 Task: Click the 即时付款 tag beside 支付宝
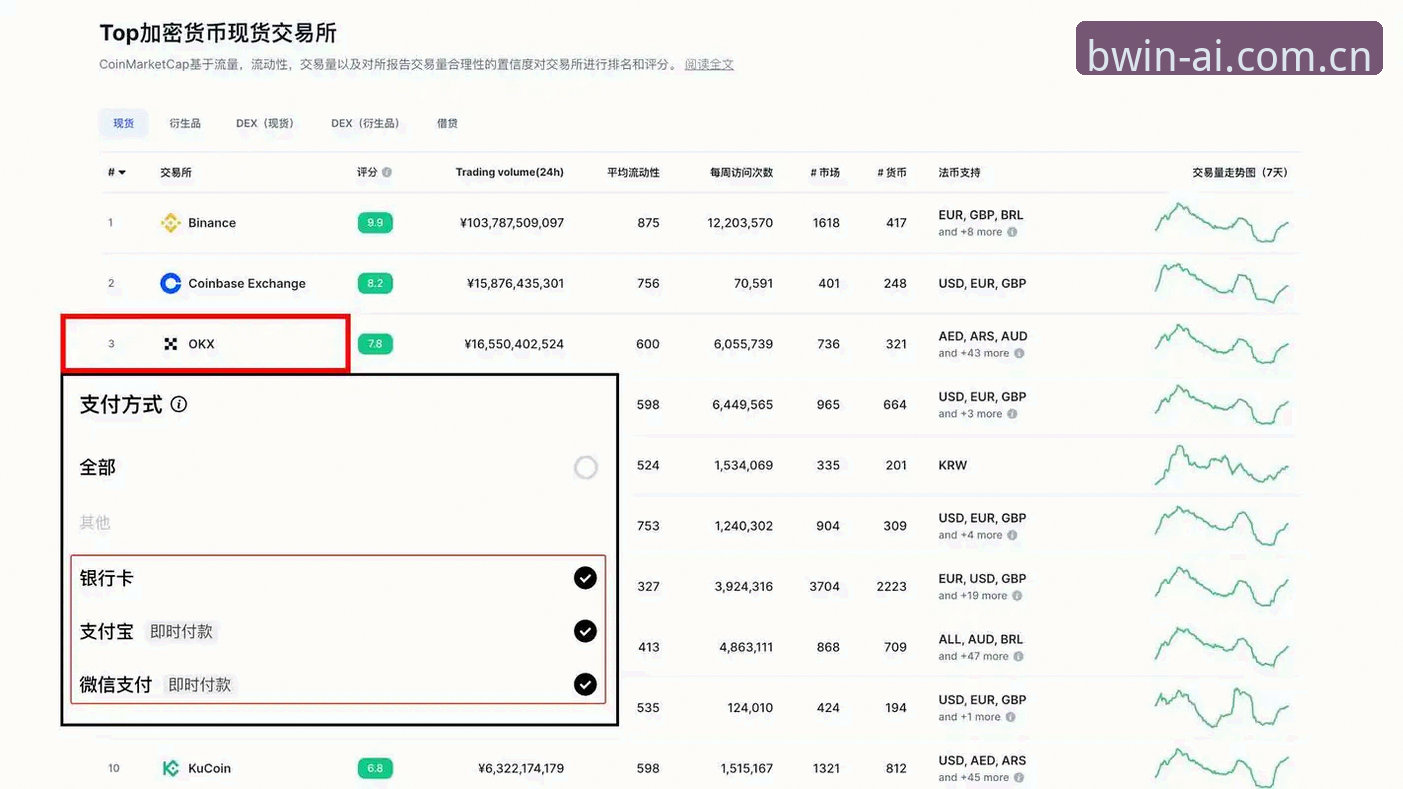[181, 632]
